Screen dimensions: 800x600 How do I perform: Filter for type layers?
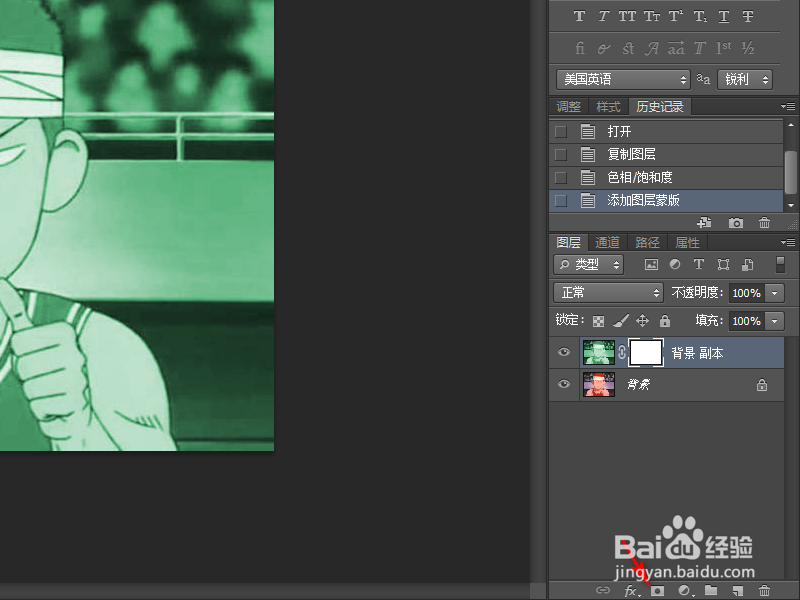699,265
